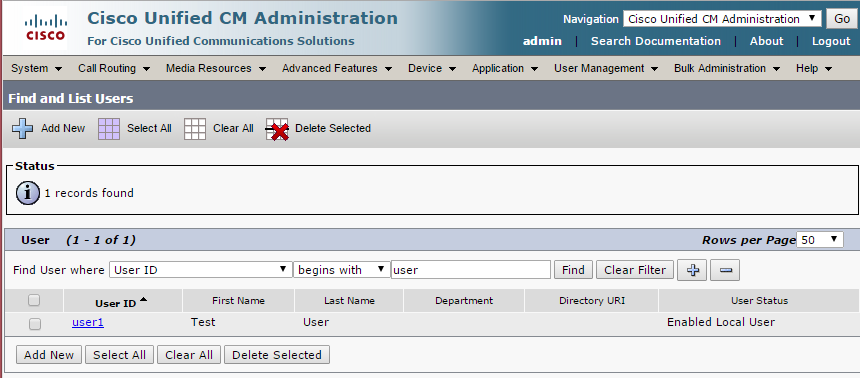This screenshot has width=860, height=378.
Task: Click the Select All grid icon
Action: pos(109,129)
